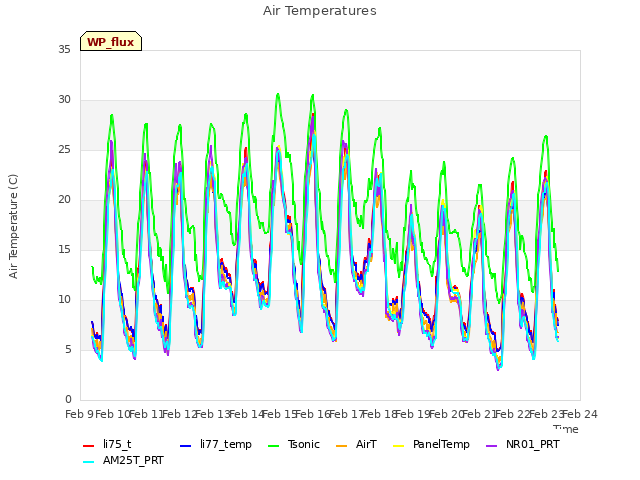Click the 0 y-axis tick label
The height and width of the screenshot is (480, 640).
[68, 400]
